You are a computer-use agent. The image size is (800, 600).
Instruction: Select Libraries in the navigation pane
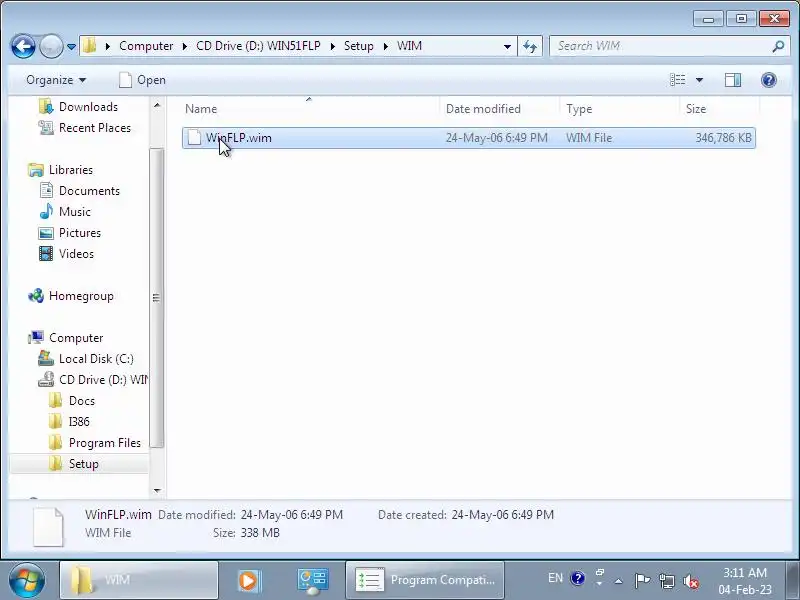point(61,169)
